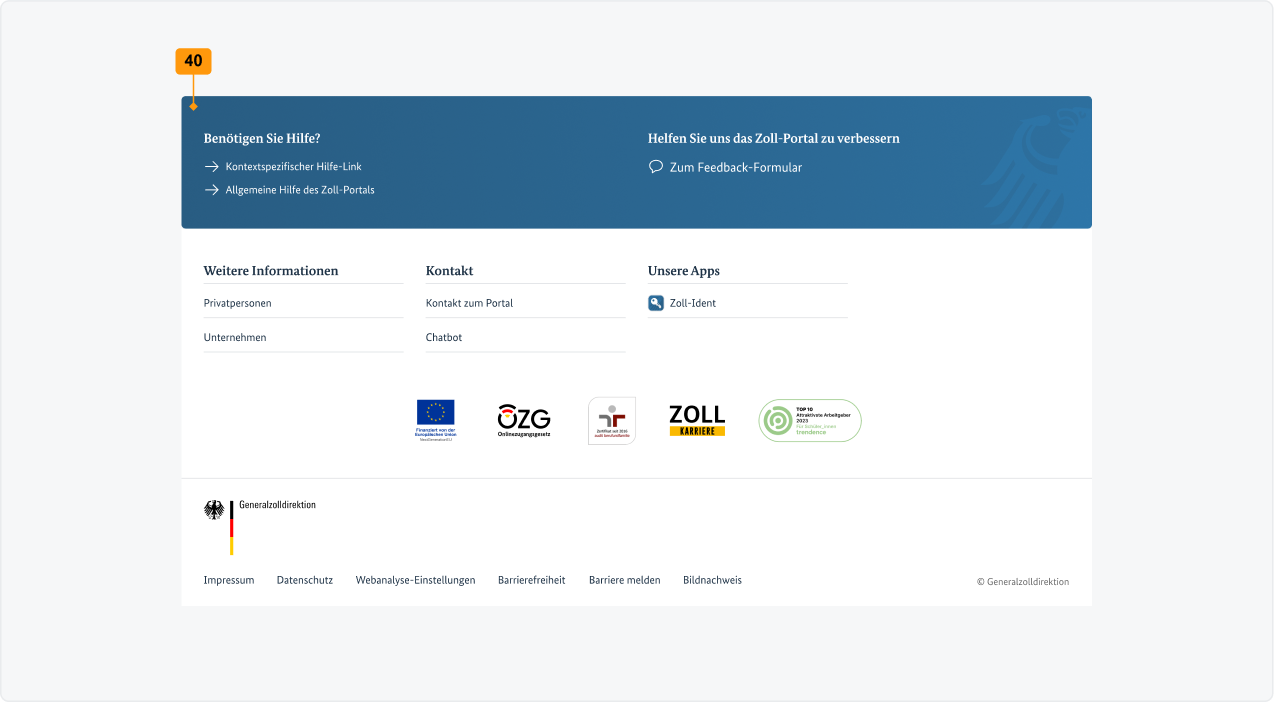Open the Unternehmen information page

(234, 337)
